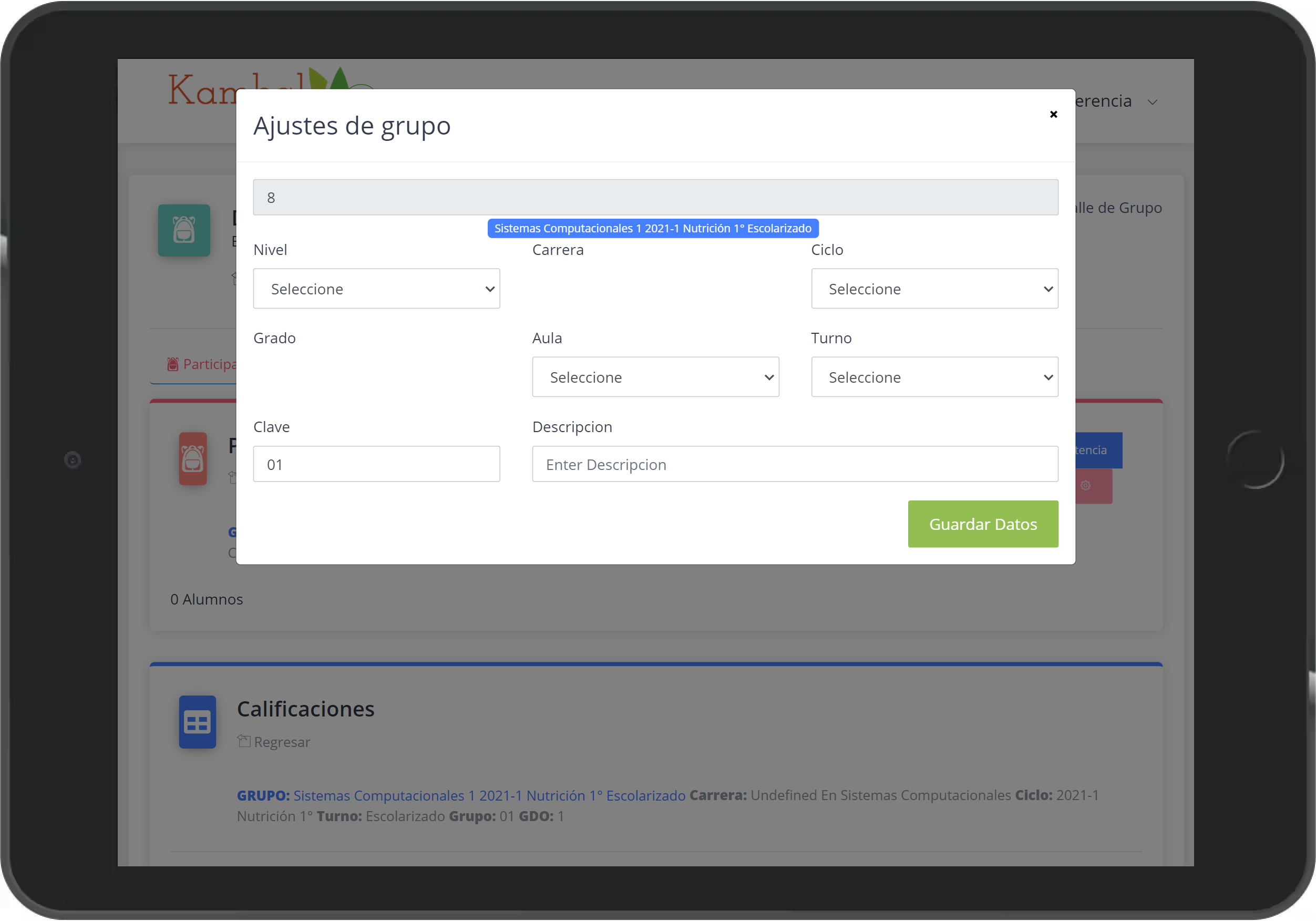Viewport: 1316px width, 921px height.
Task: Open the Ciclo dropdown
Action: [x=934, y=289]
